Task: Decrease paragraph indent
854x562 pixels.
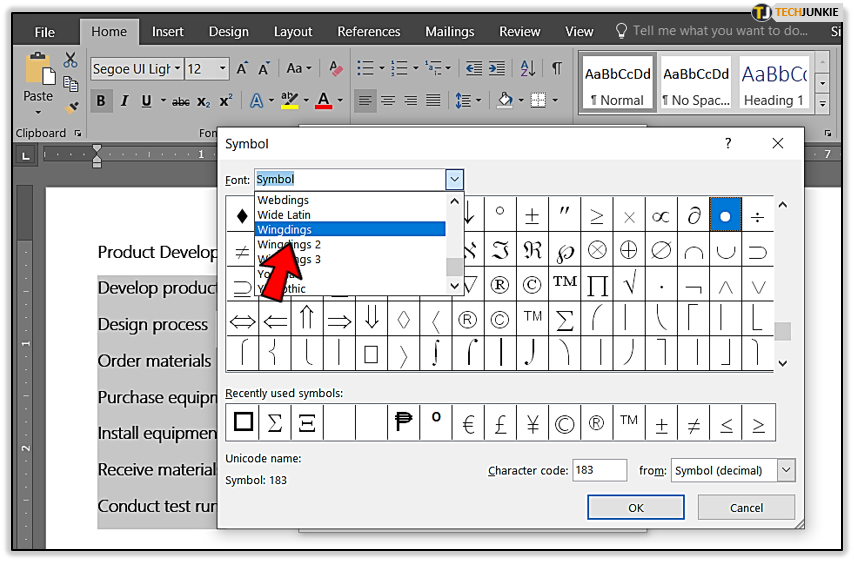Action: [x=474, y=69]
